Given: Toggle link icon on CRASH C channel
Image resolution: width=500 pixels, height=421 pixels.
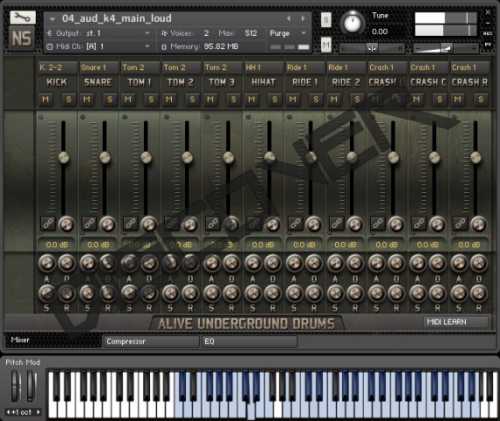Looking at the screenshot, I should [419, 224].
